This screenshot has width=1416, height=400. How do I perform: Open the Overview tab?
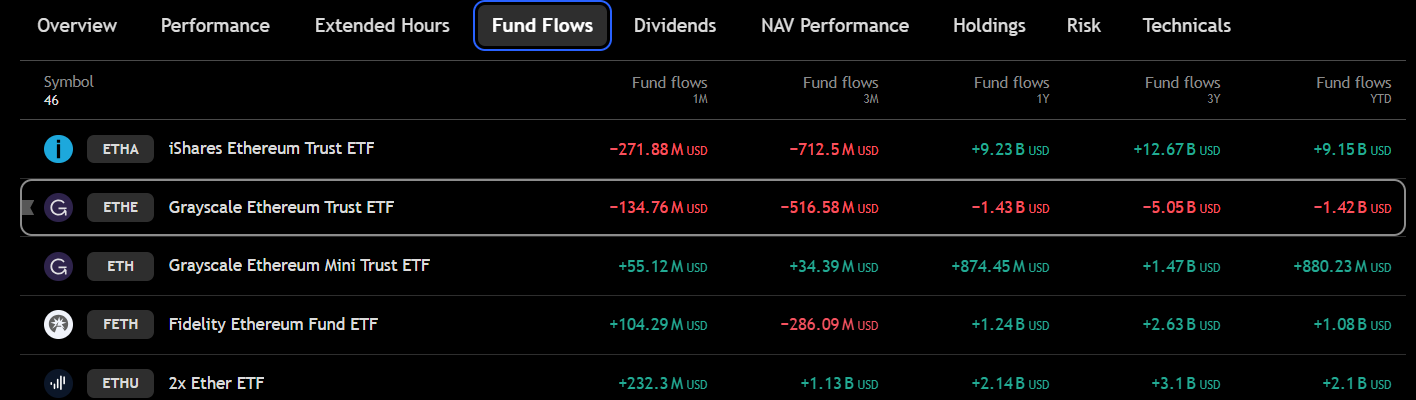(77, 26)
